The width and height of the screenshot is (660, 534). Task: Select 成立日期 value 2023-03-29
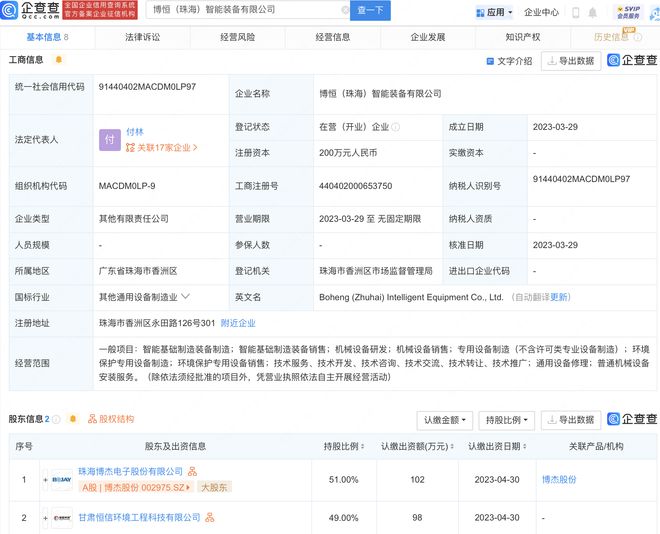click(x=555, y=127)
